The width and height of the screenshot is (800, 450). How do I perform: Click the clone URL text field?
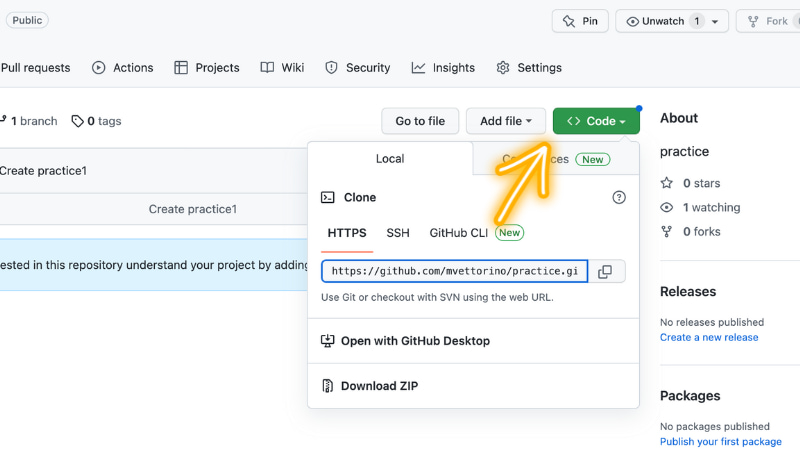(x=454, y=272)
